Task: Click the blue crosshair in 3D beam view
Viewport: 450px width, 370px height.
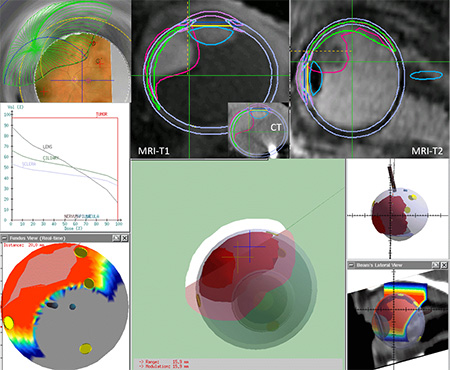Action: pyautogui.click(x=250, y=247)
